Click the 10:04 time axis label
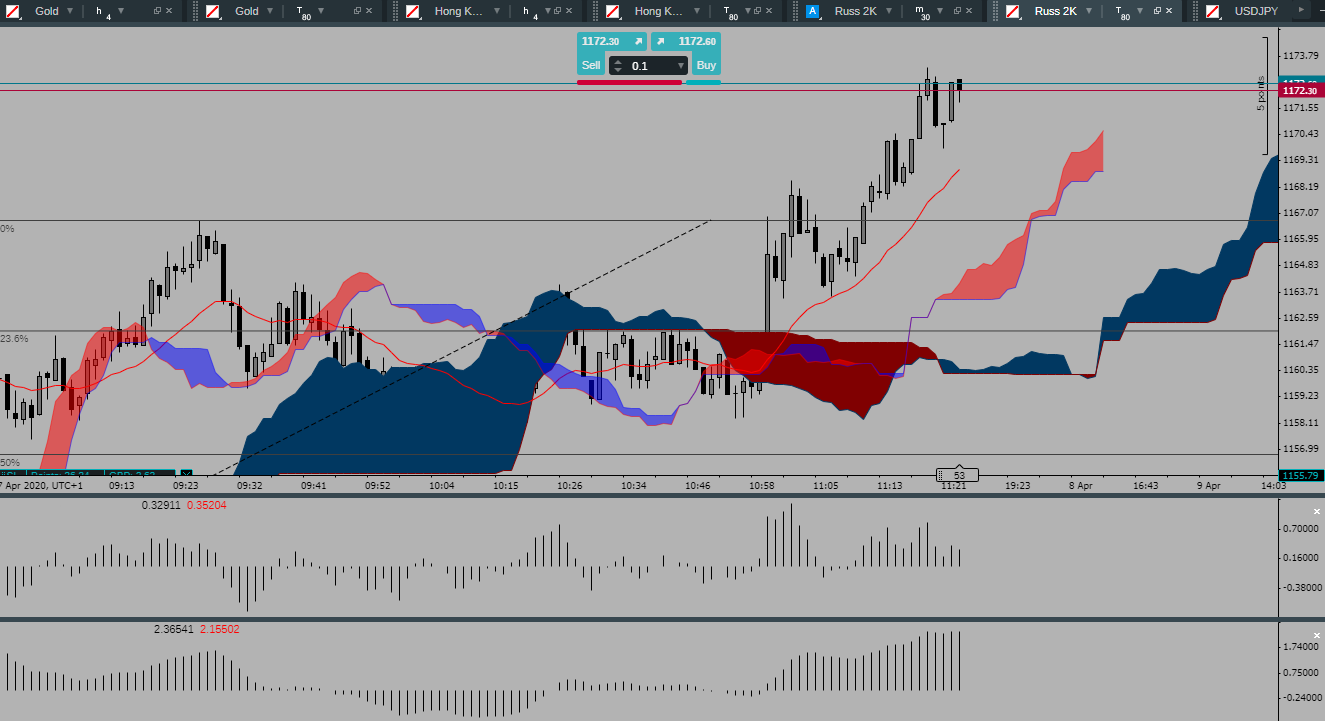This screenshot has height=721, width=1325. tap(441, 485)
